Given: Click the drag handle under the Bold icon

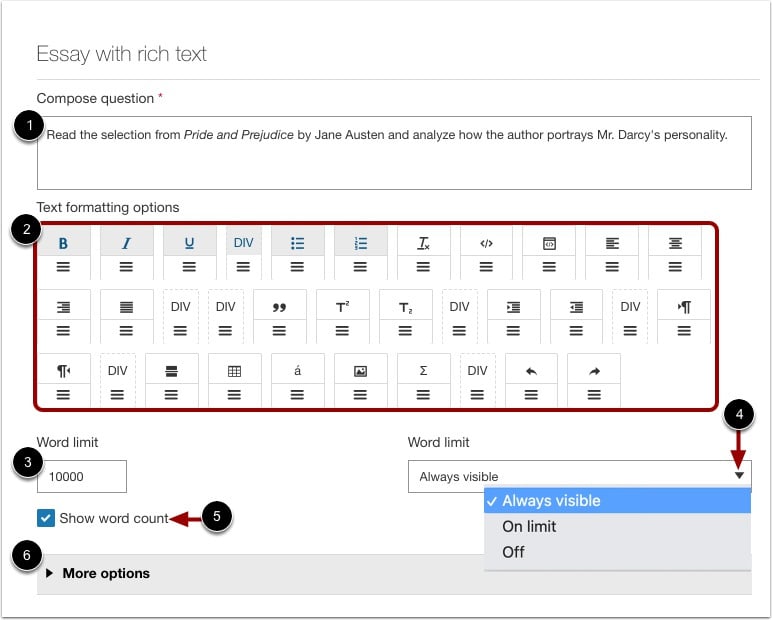Looking at the screenshot, I should [64, 267].
